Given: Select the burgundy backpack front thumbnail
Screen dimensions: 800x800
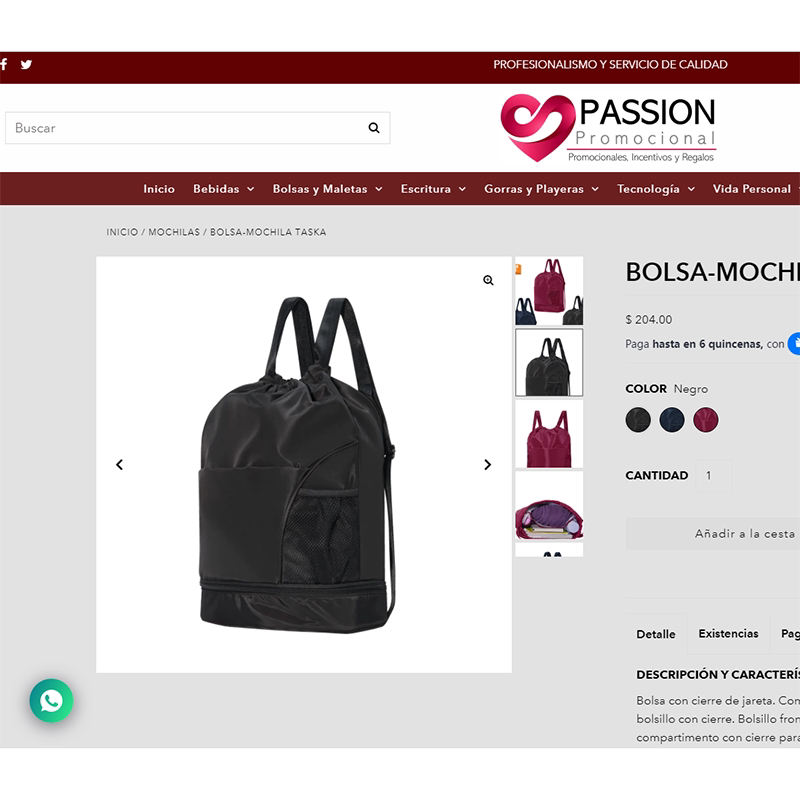Looking at the screenshot, I should (549, 434).
